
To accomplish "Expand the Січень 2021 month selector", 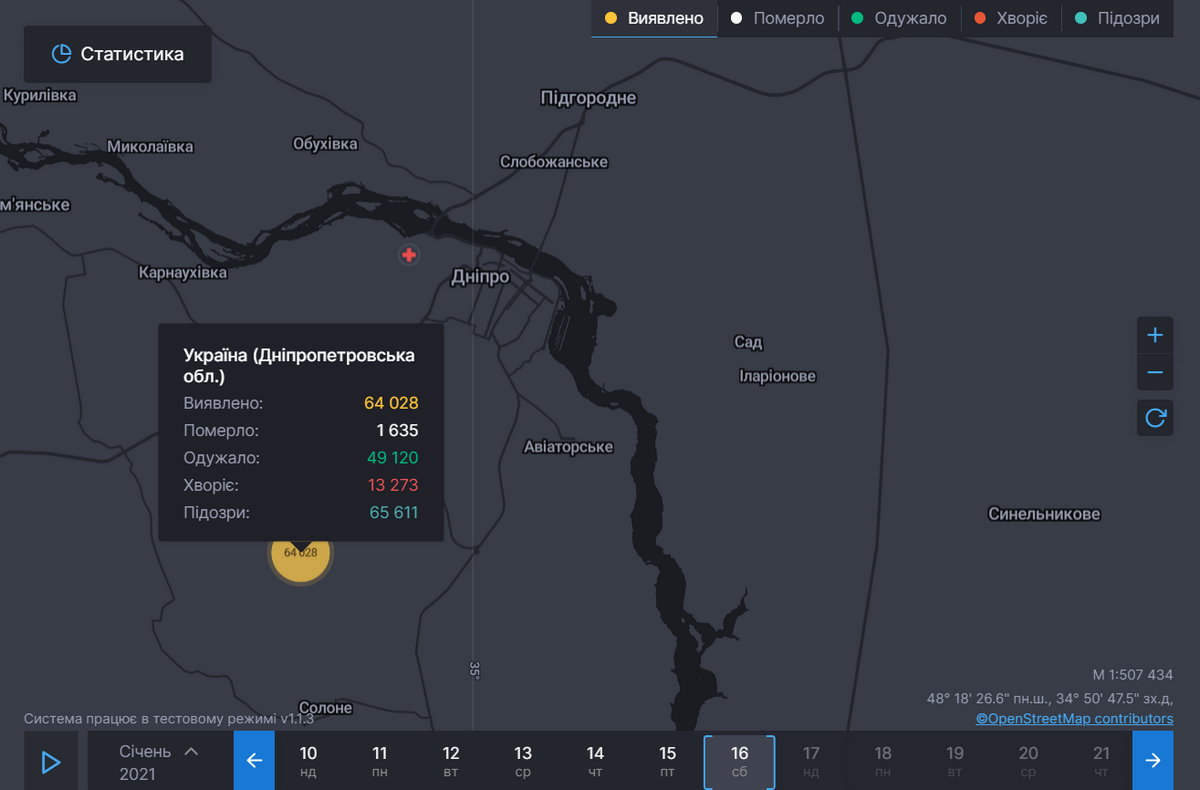I will pyautogui.click(x=158, y=761).
